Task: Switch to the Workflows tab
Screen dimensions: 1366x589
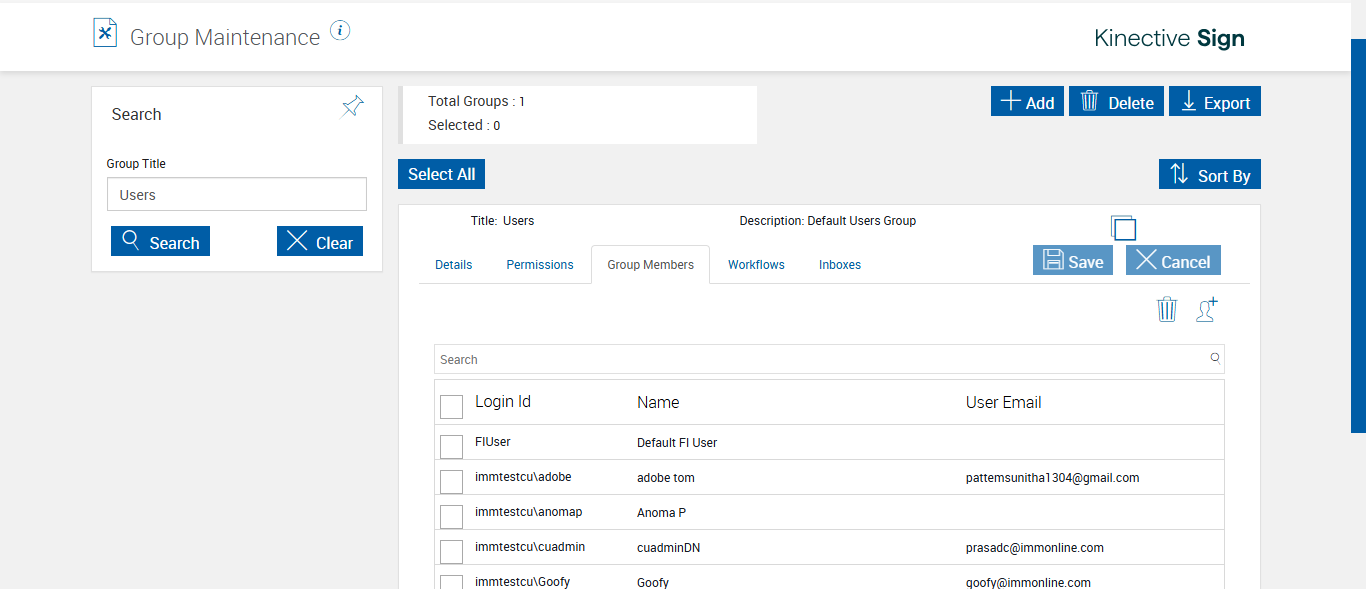Action: [x=756, y=265]
